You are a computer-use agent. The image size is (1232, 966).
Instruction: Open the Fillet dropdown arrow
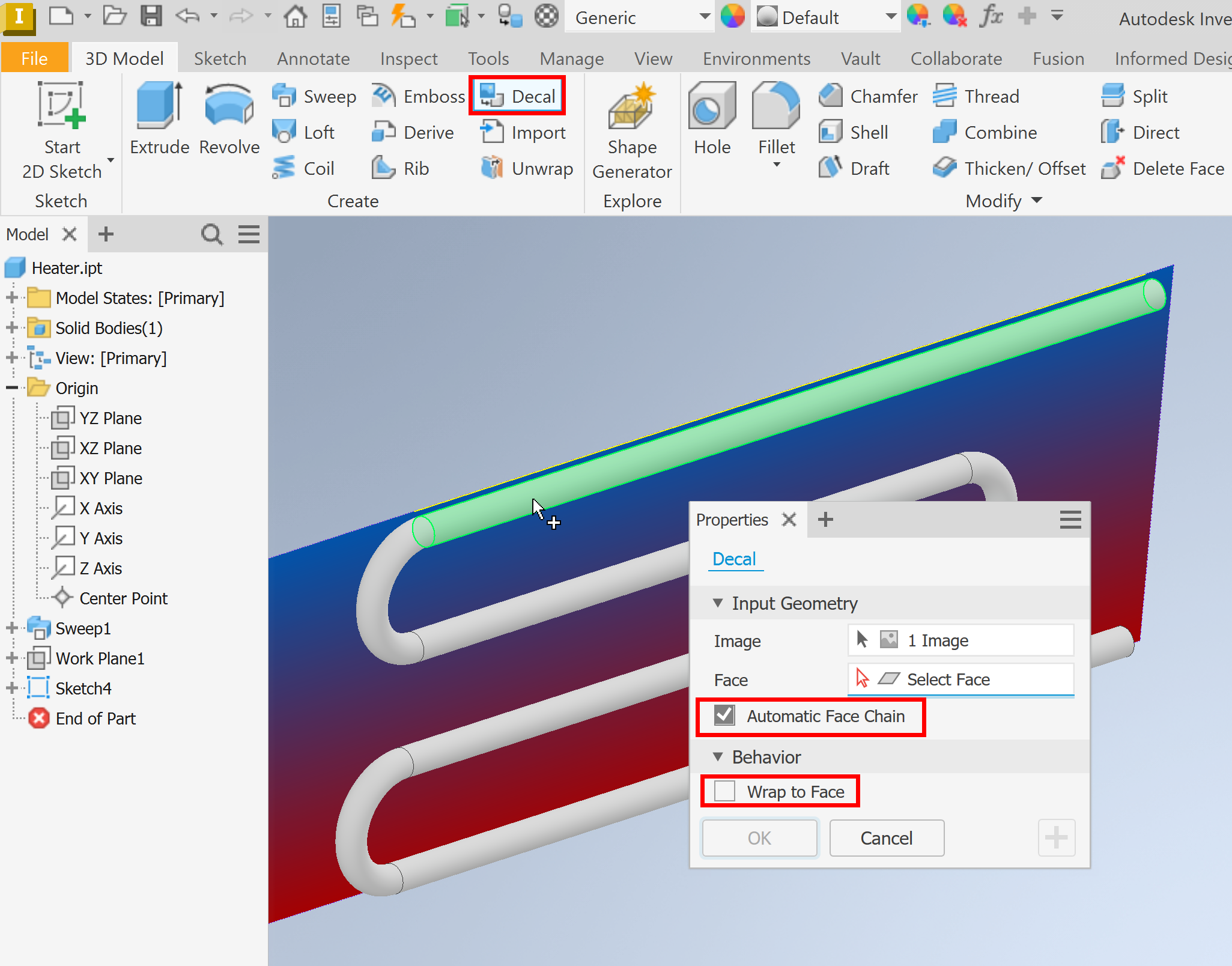[775, 163]
